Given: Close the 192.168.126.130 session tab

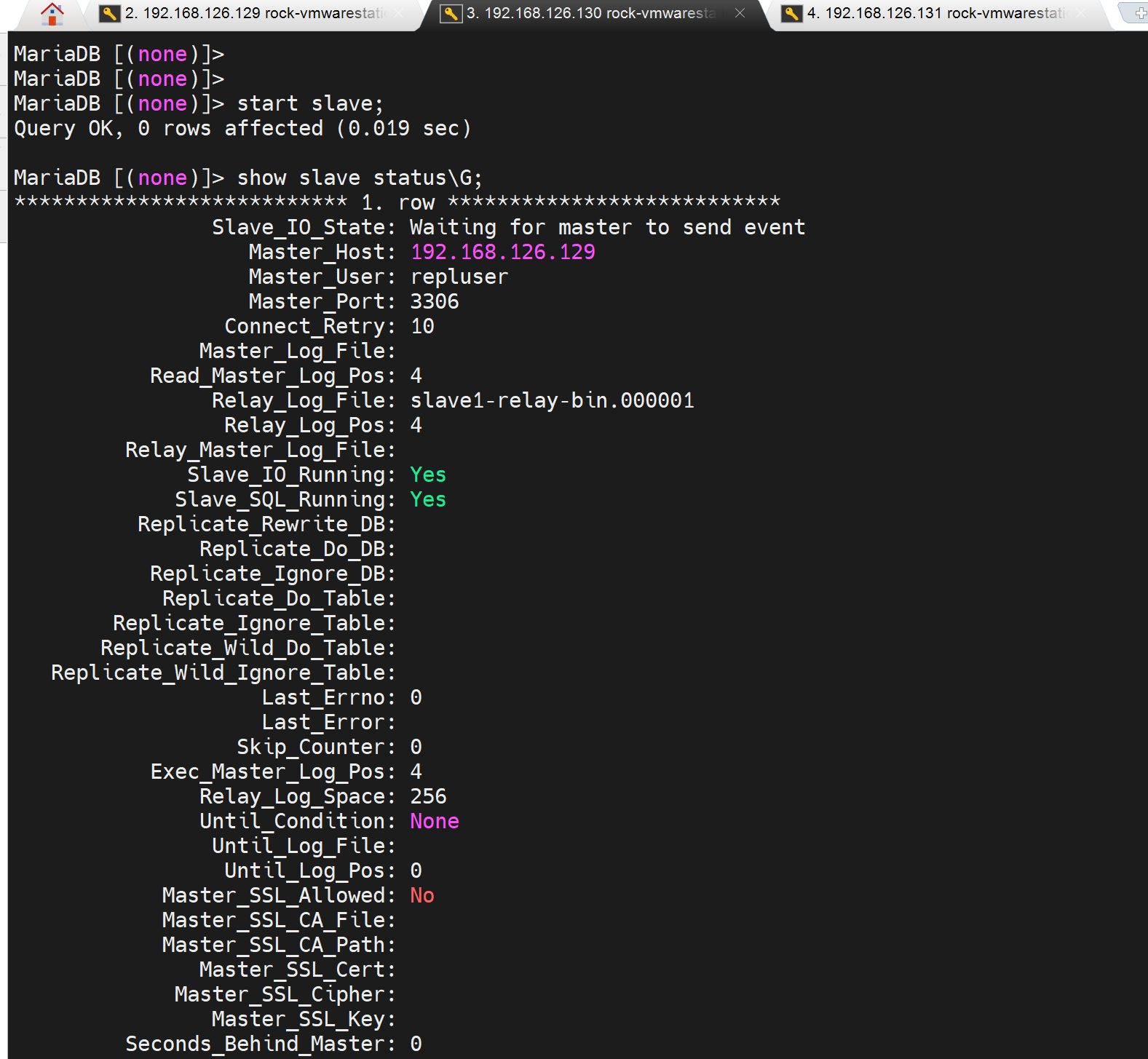Looking at the screenshot, I should [x=740, y=13].
